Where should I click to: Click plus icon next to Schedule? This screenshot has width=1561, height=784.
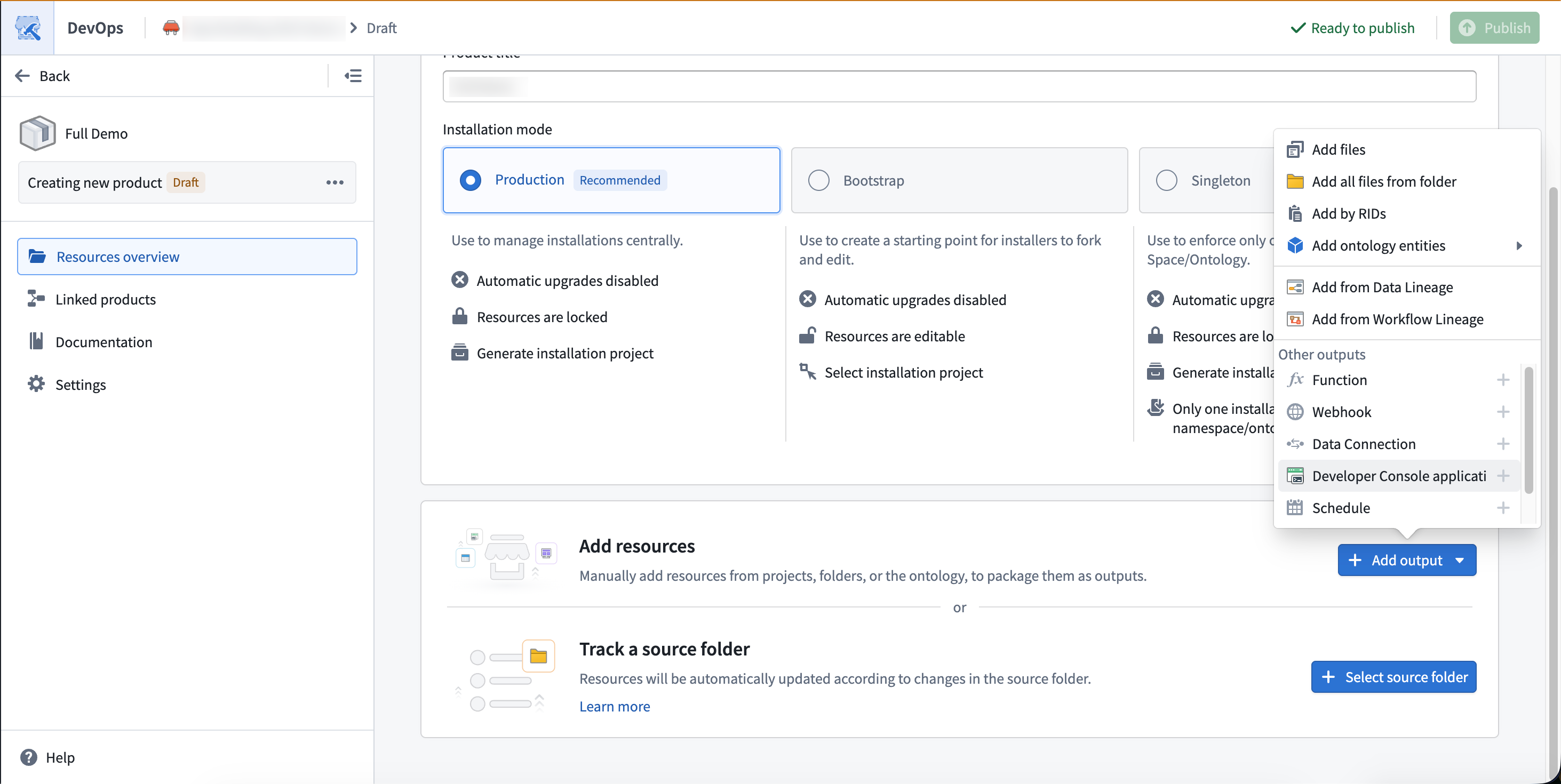(x=1503, y=508)
